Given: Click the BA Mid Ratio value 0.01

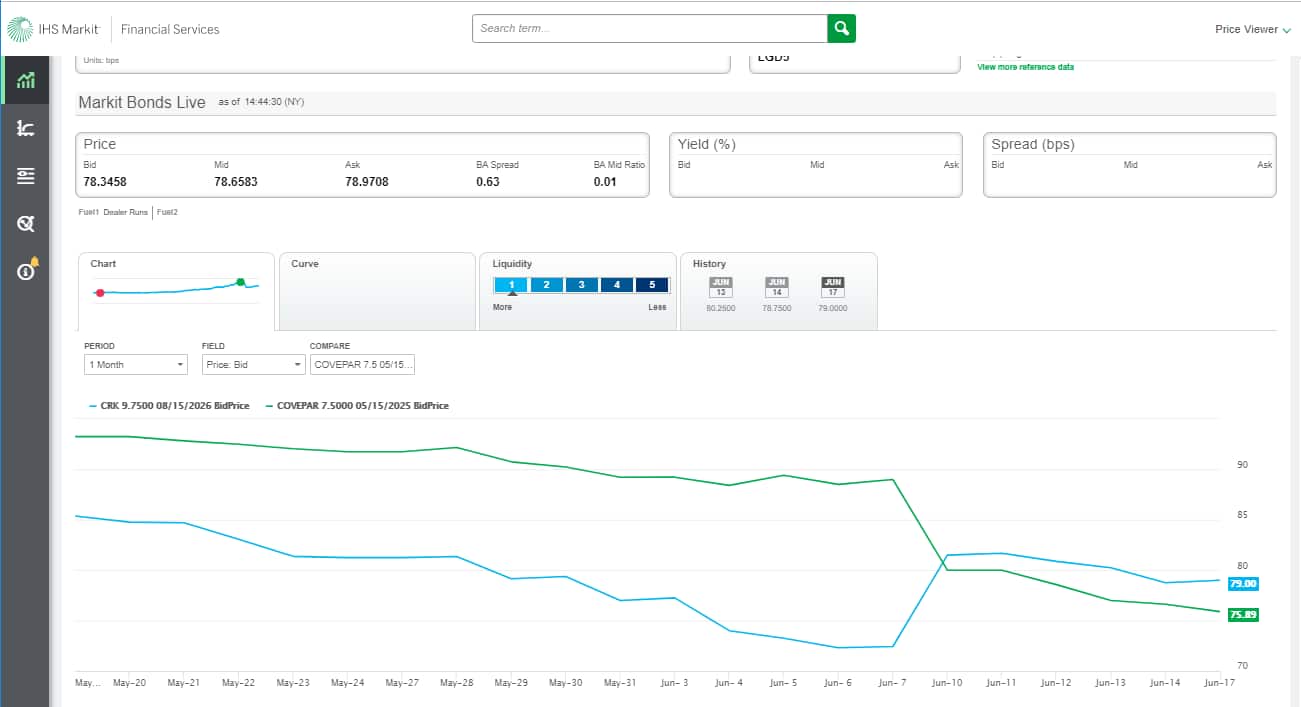Looking at the screenshot, I should (x=605, y=182).
